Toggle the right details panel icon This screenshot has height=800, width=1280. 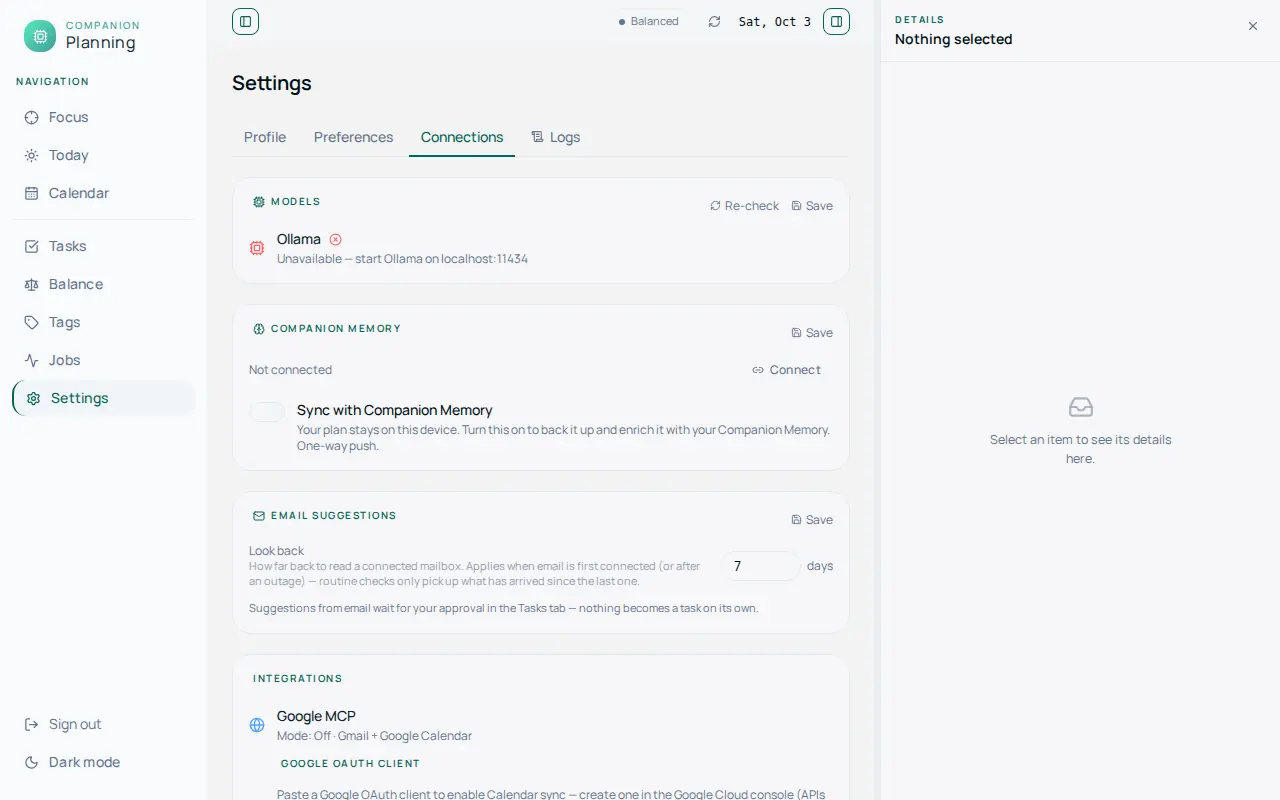point(836,21)
